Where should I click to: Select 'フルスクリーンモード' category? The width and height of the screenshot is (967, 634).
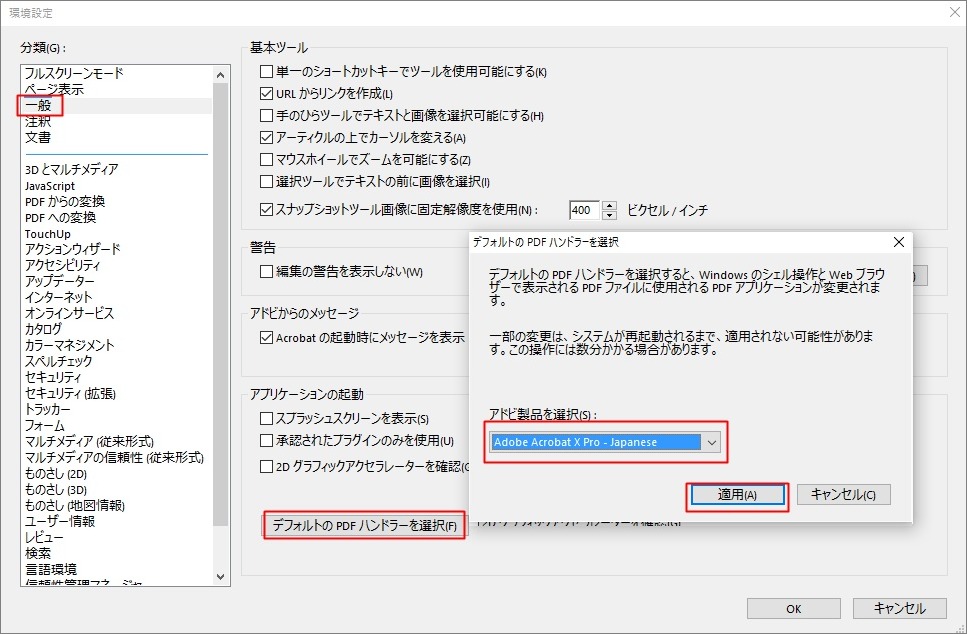(x=74, y=73)
